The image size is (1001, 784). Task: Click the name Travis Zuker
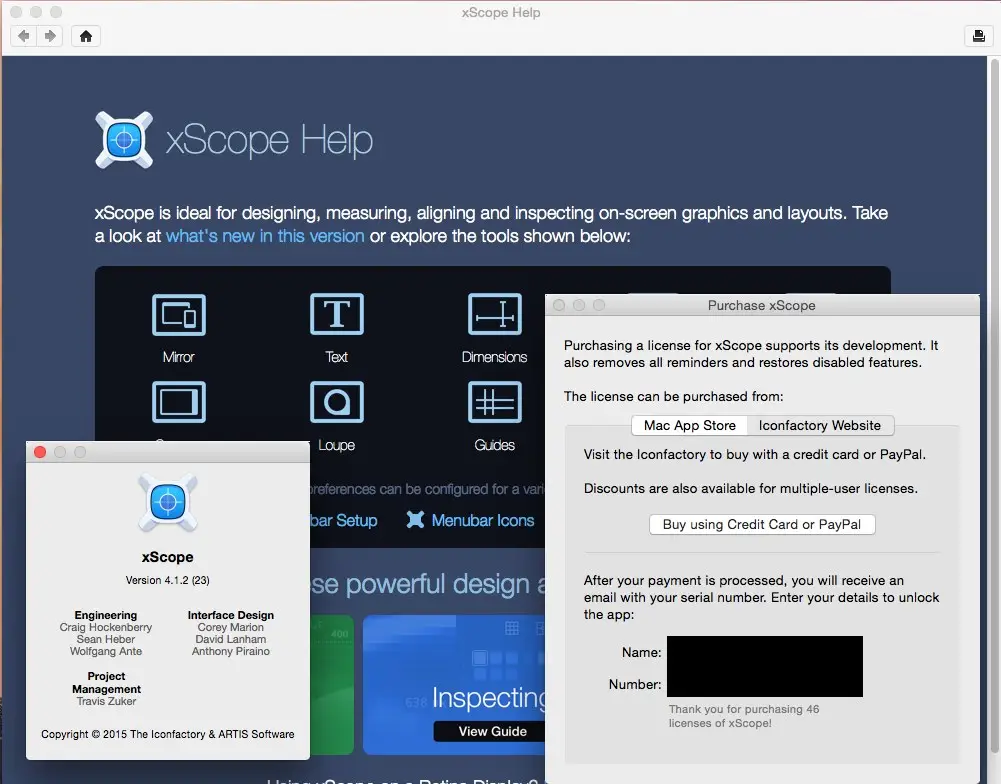pyautogui.click(x=106, y=701)
